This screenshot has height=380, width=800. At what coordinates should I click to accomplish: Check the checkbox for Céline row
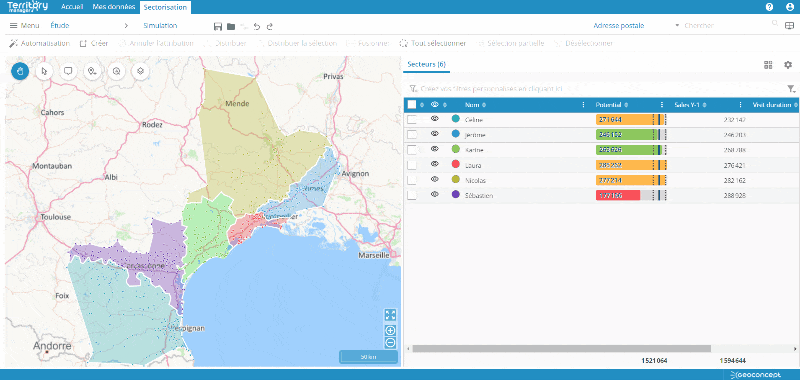[412, 120]
